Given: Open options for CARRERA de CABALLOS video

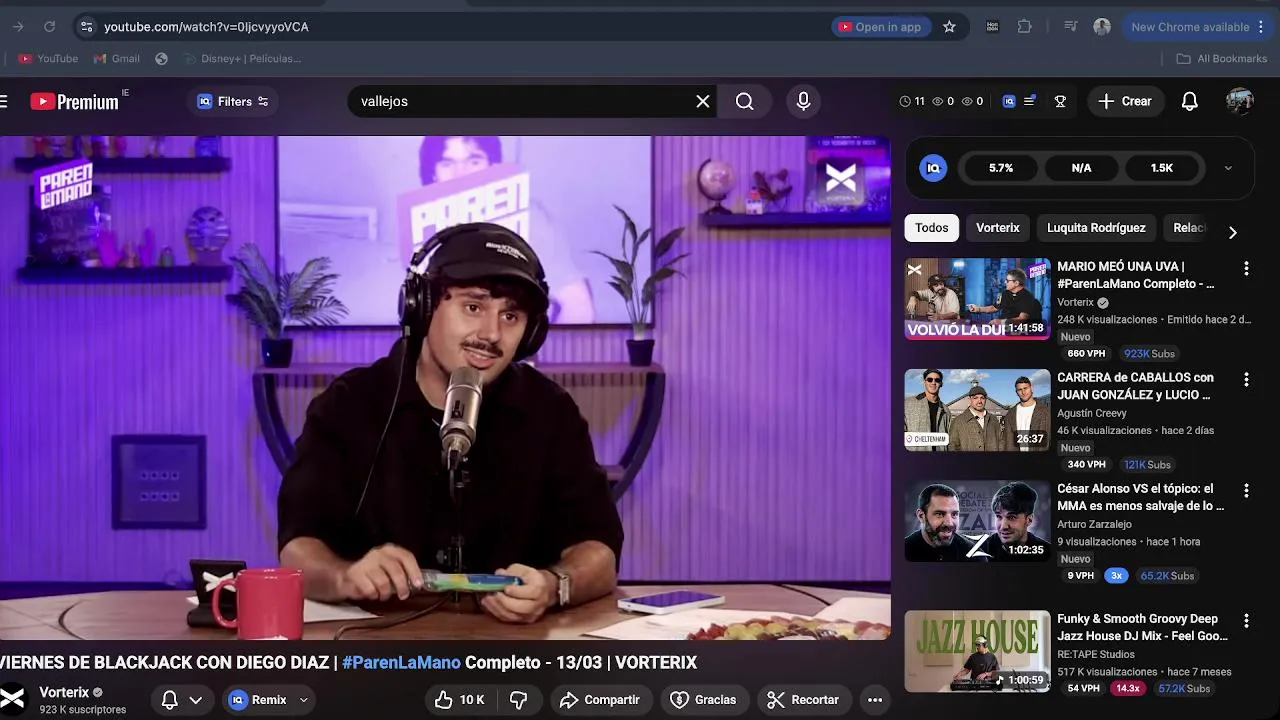Looking at the screenshot, I should tap(1246, 379).
